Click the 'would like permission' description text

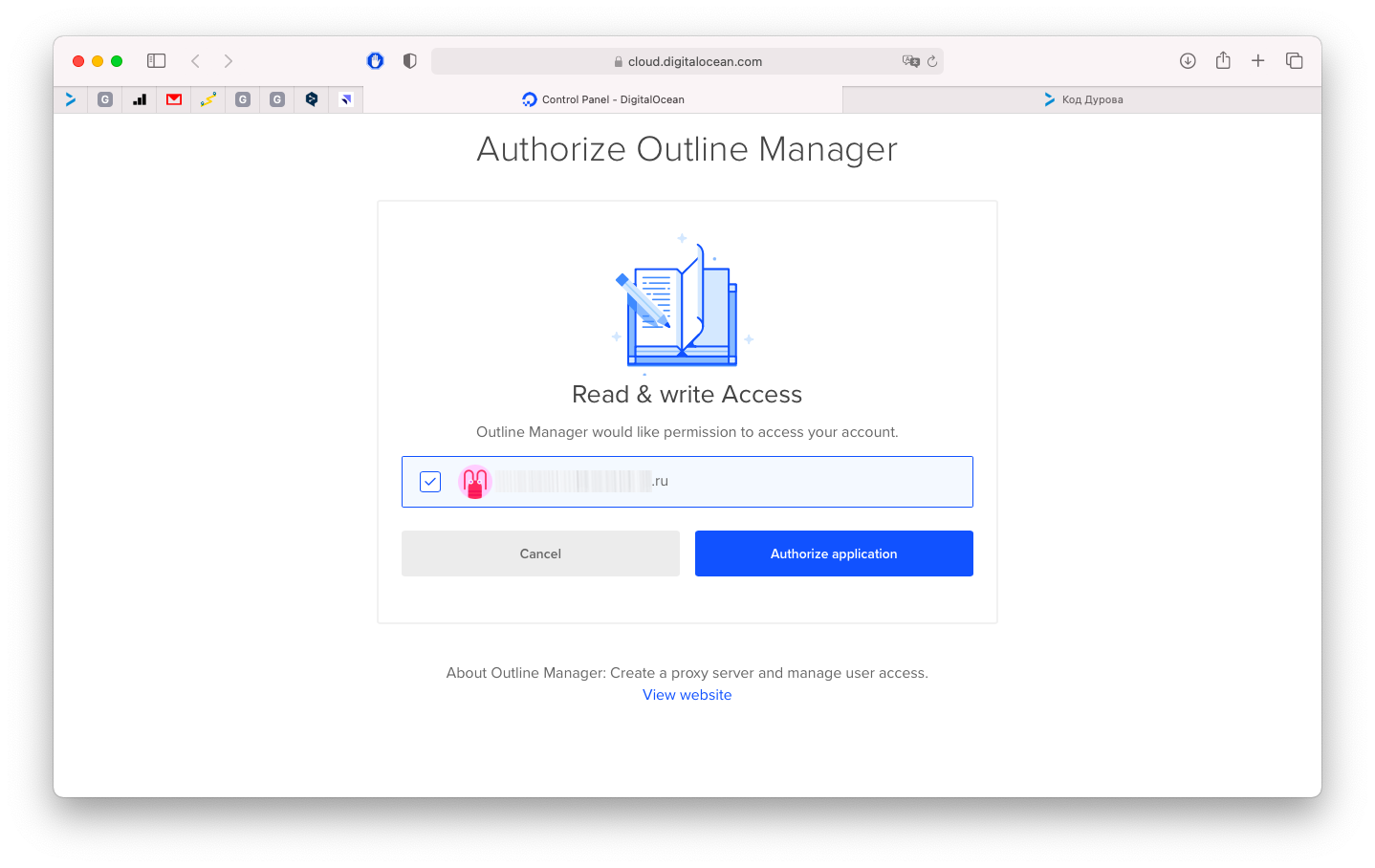687,432
